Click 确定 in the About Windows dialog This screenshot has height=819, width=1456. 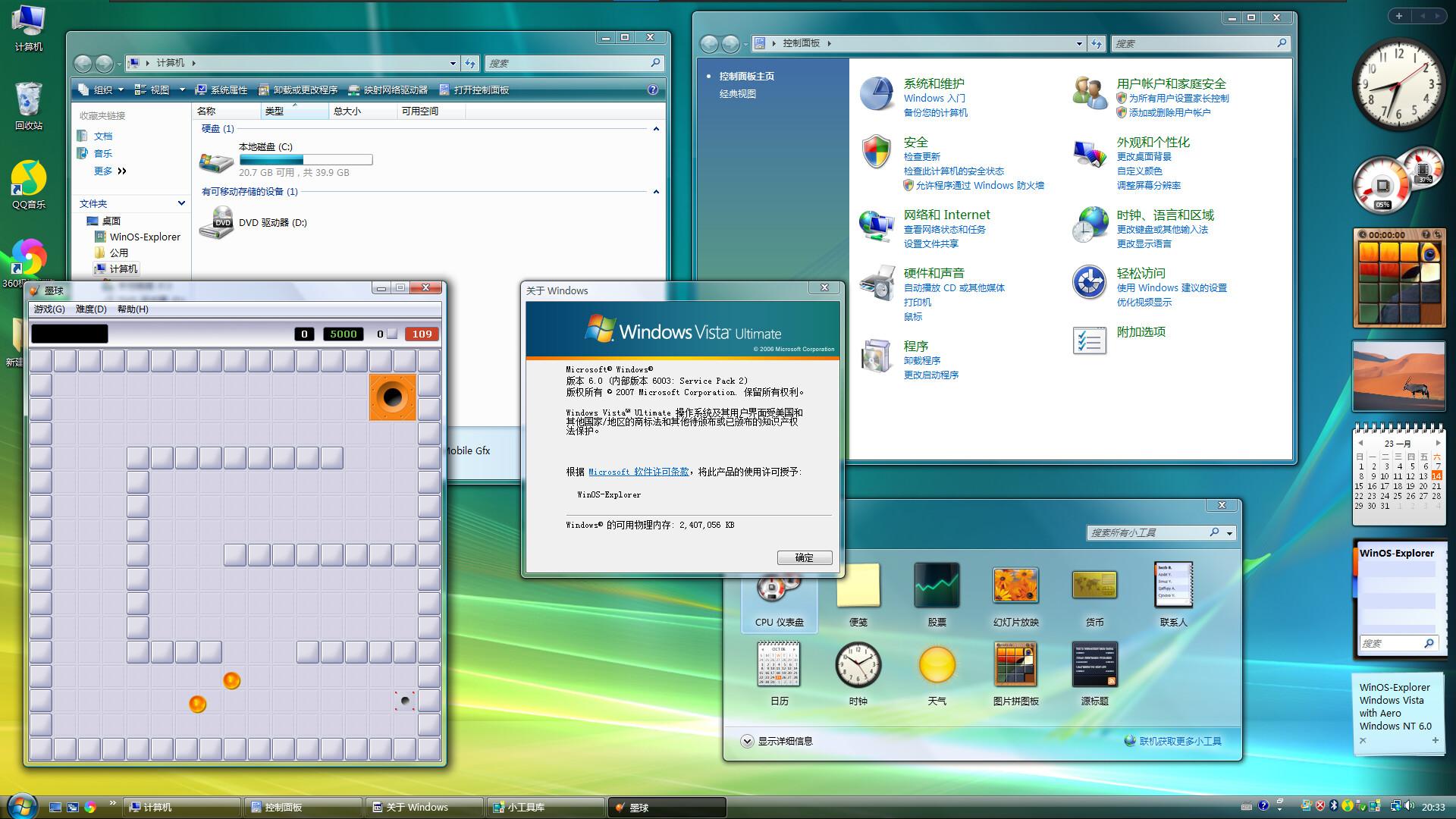804,557
